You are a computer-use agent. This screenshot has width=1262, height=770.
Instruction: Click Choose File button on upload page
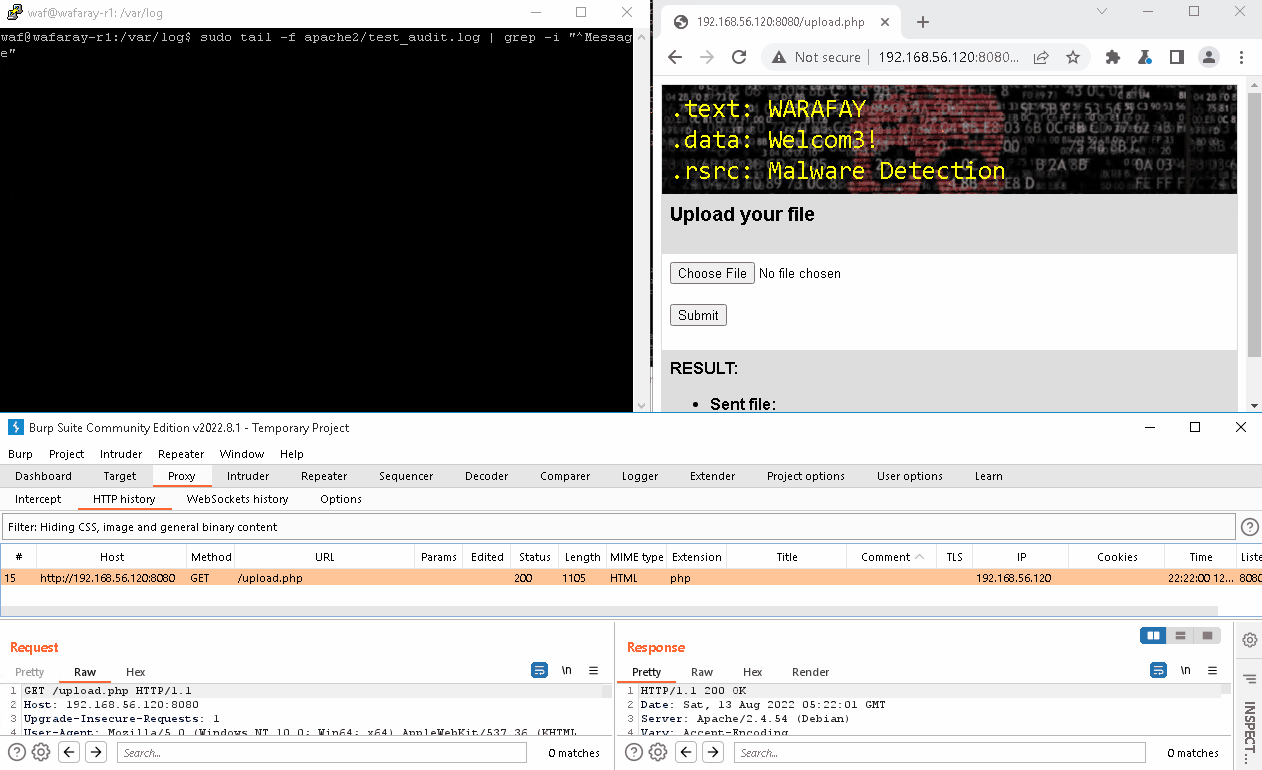[x=712, y=273]
